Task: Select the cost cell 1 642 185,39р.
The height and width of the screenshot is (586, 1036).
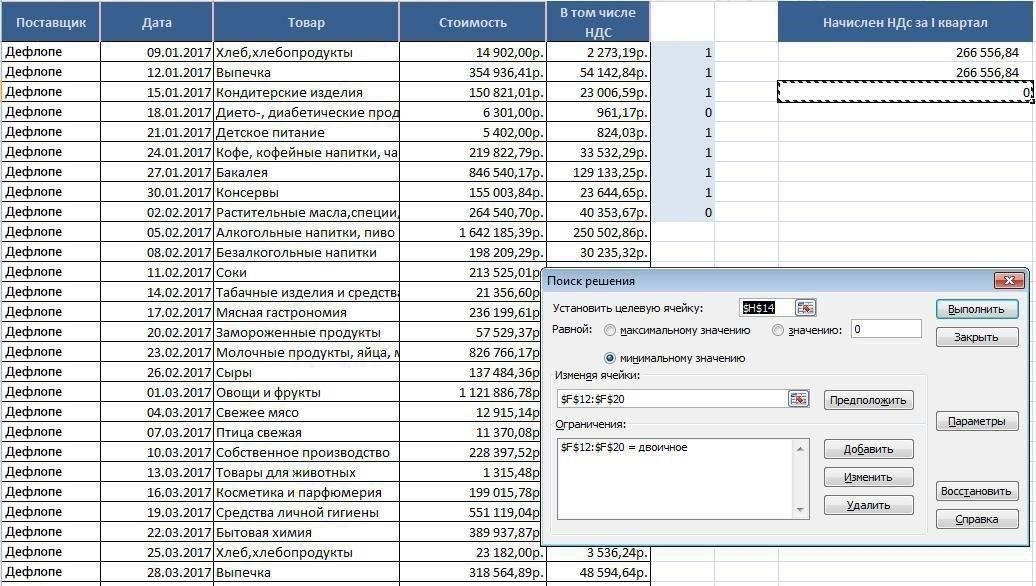Action: [x=473, y=233]
